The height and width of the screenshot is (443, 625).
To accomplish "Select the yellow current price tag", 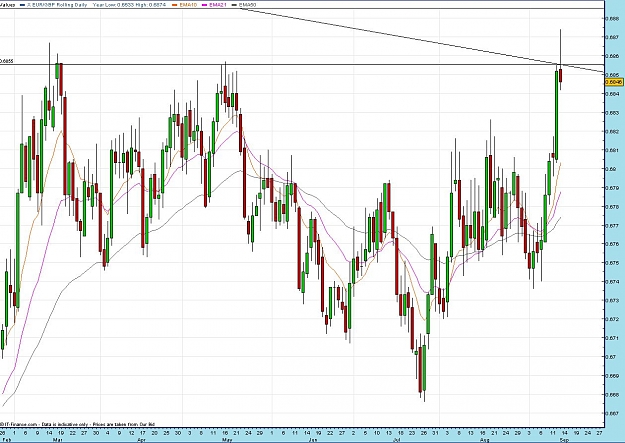I will click(x=614, y=82).
